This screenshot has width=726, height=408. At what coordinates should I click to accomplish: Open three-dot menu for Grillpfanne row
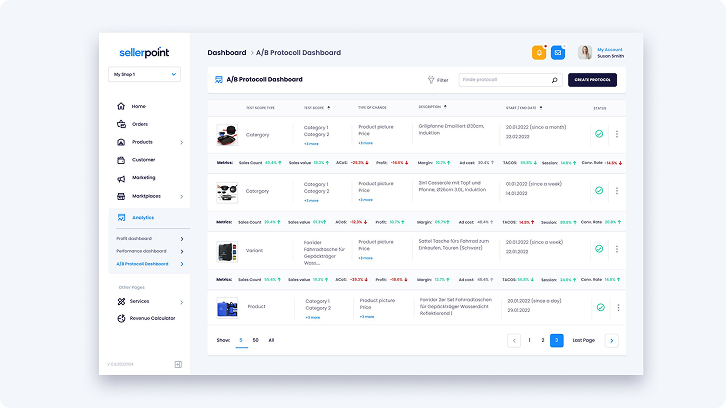pos(617,134)
